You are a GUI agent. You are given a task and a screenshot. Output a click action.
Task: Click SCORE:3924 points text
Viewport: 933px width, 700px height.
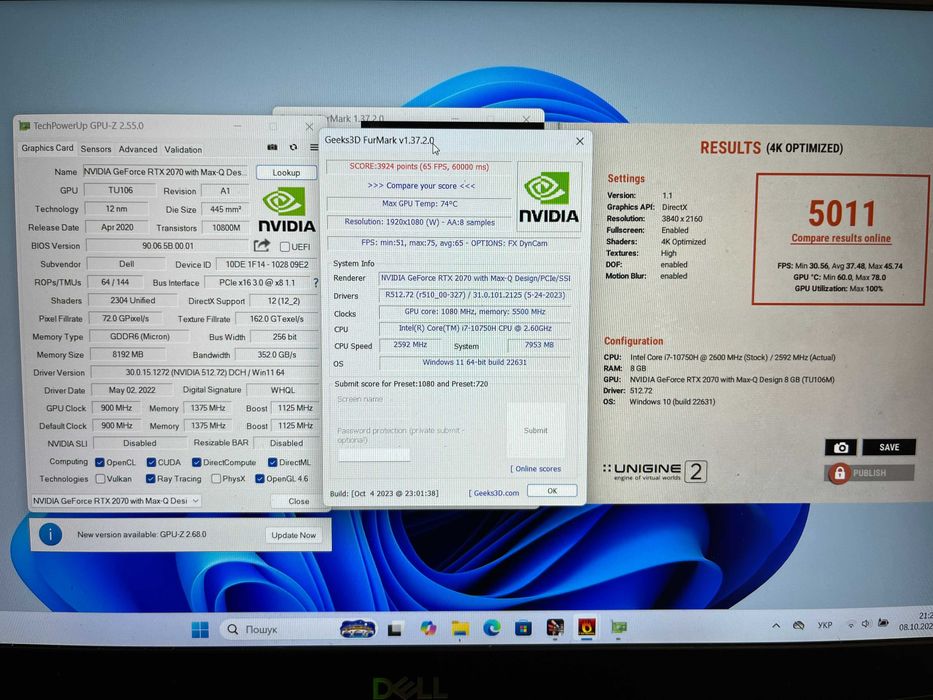pyautogui.click(x=419, y=167)
